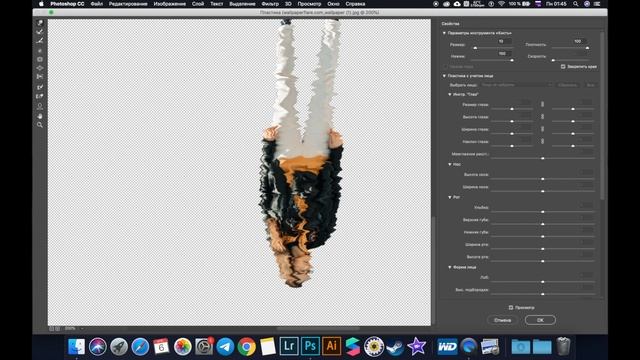Launch Illustrator from the dock

pyautogui.click(x=331, y=346)
